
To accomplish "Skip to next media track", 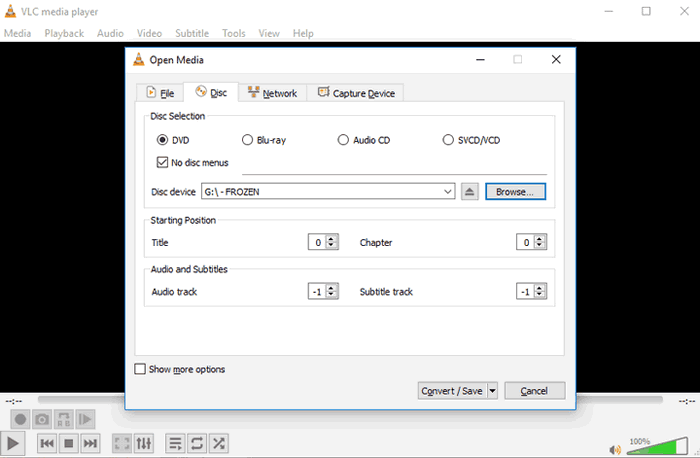I will 90,443.
